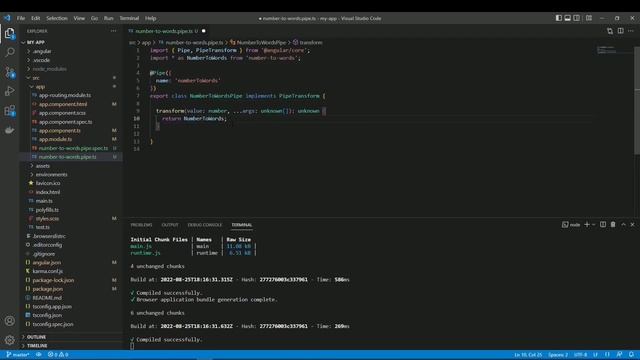Open the Source Control view icon

(x=9, y=72)
